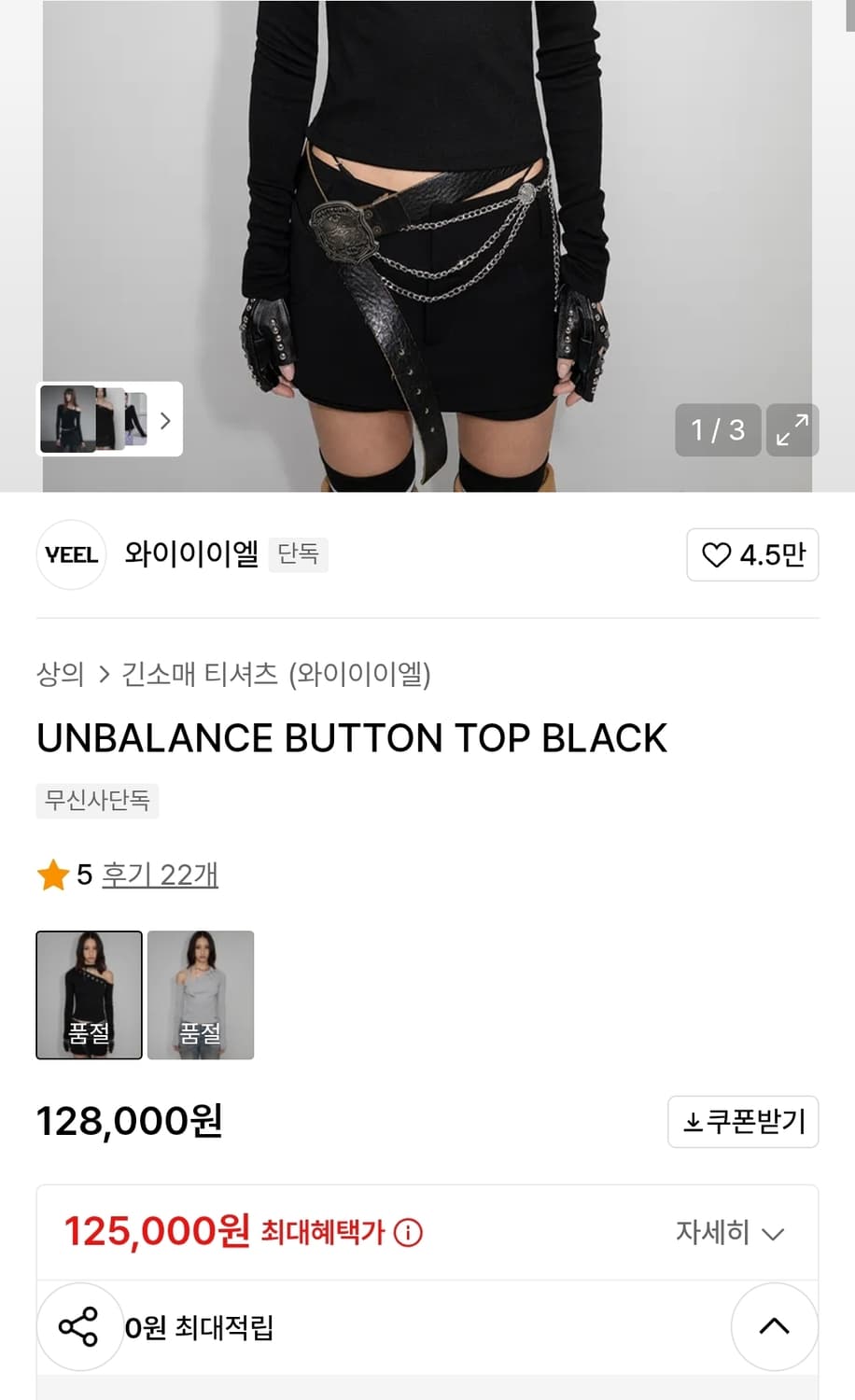Screen dimensions: 855x1400
Task: Open the 와이이이엘 brand page link
Action: click(x=191, y=554)
